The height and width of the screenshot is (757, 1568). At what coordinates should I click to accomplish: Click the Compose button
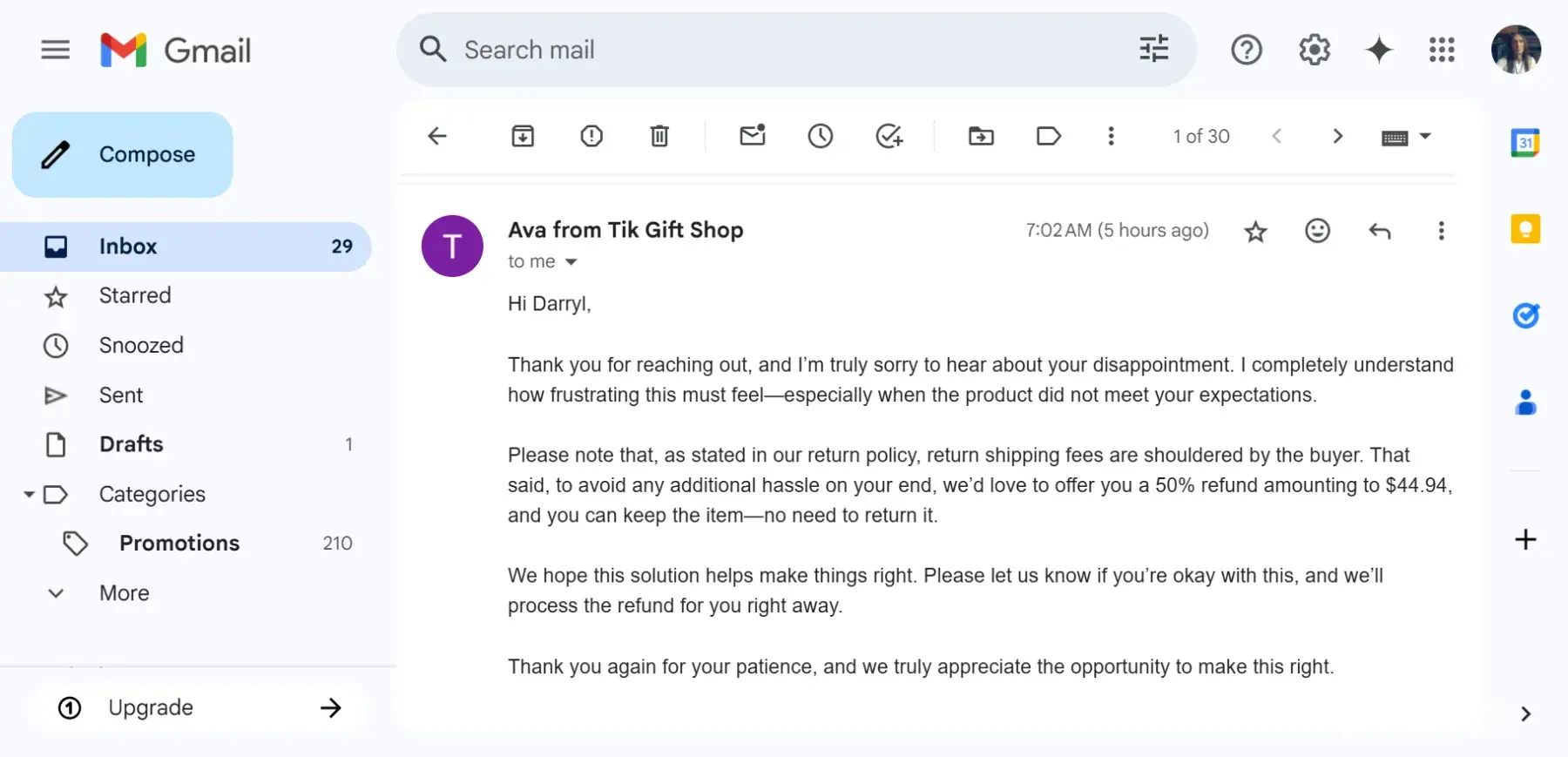(123, 154)
